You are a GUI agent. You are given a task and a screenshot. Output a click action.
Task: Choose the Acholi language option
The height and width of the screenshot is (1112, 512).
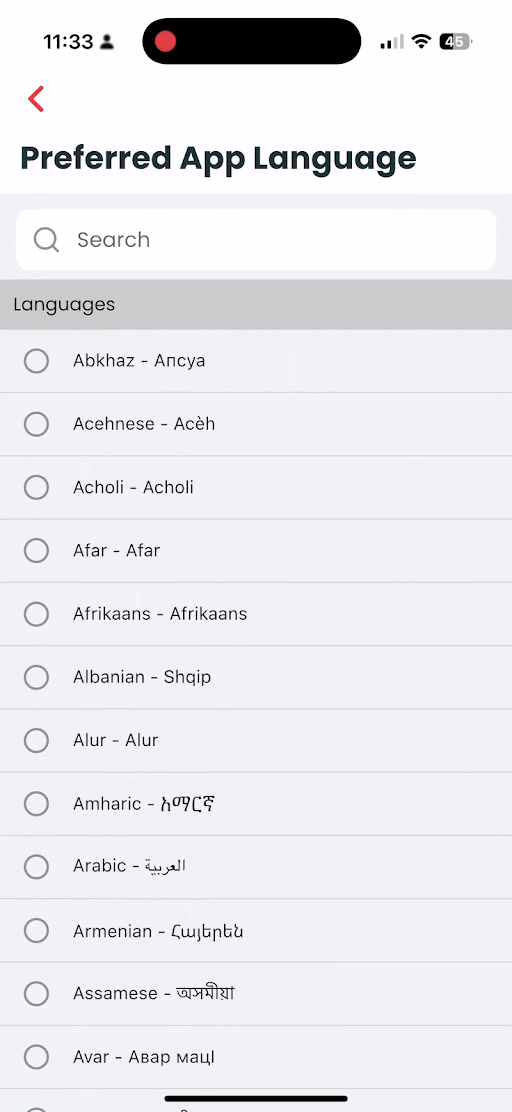[x=256, y=487]
